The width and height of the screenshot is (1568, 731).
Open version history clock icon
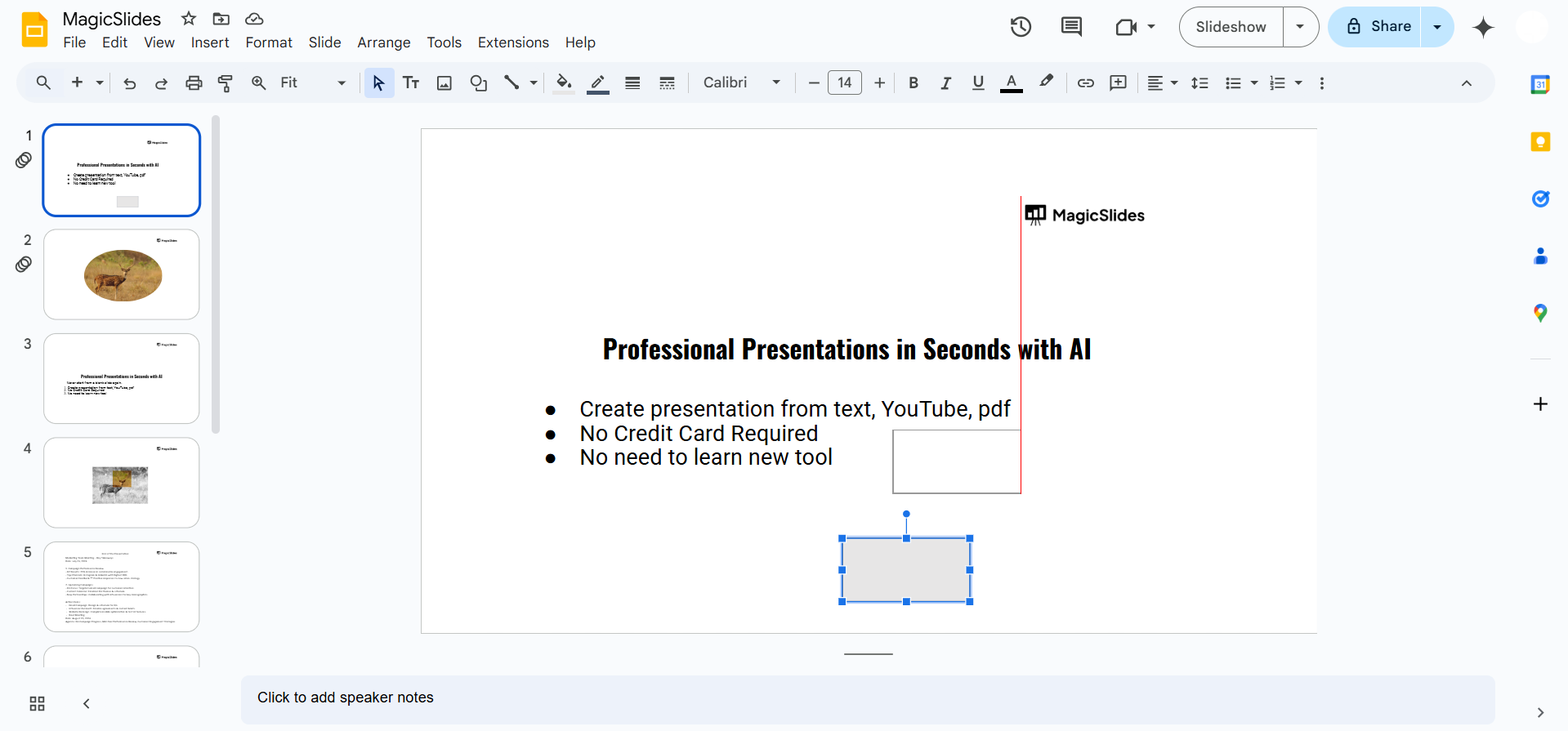tap(1021, 27)
